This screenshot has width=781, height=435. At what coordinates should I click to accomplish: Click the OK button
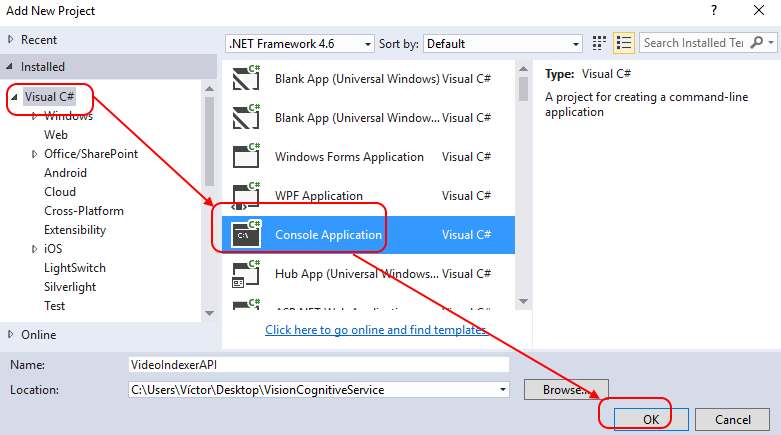[651, 420]
